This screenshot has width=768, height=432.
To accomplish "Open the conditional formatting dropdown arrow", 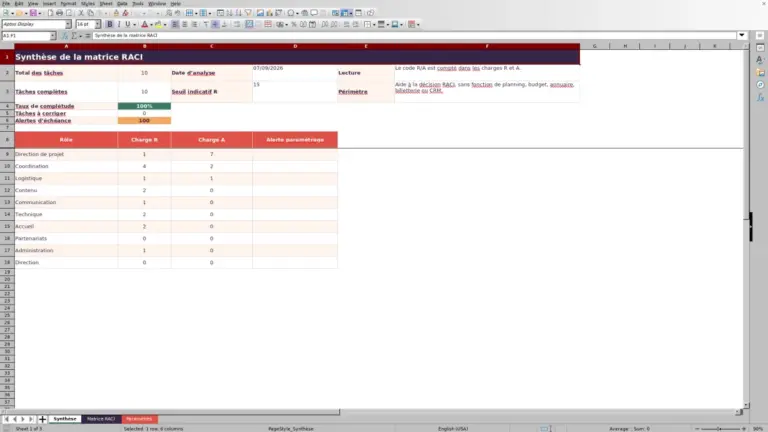I will 418,24.
